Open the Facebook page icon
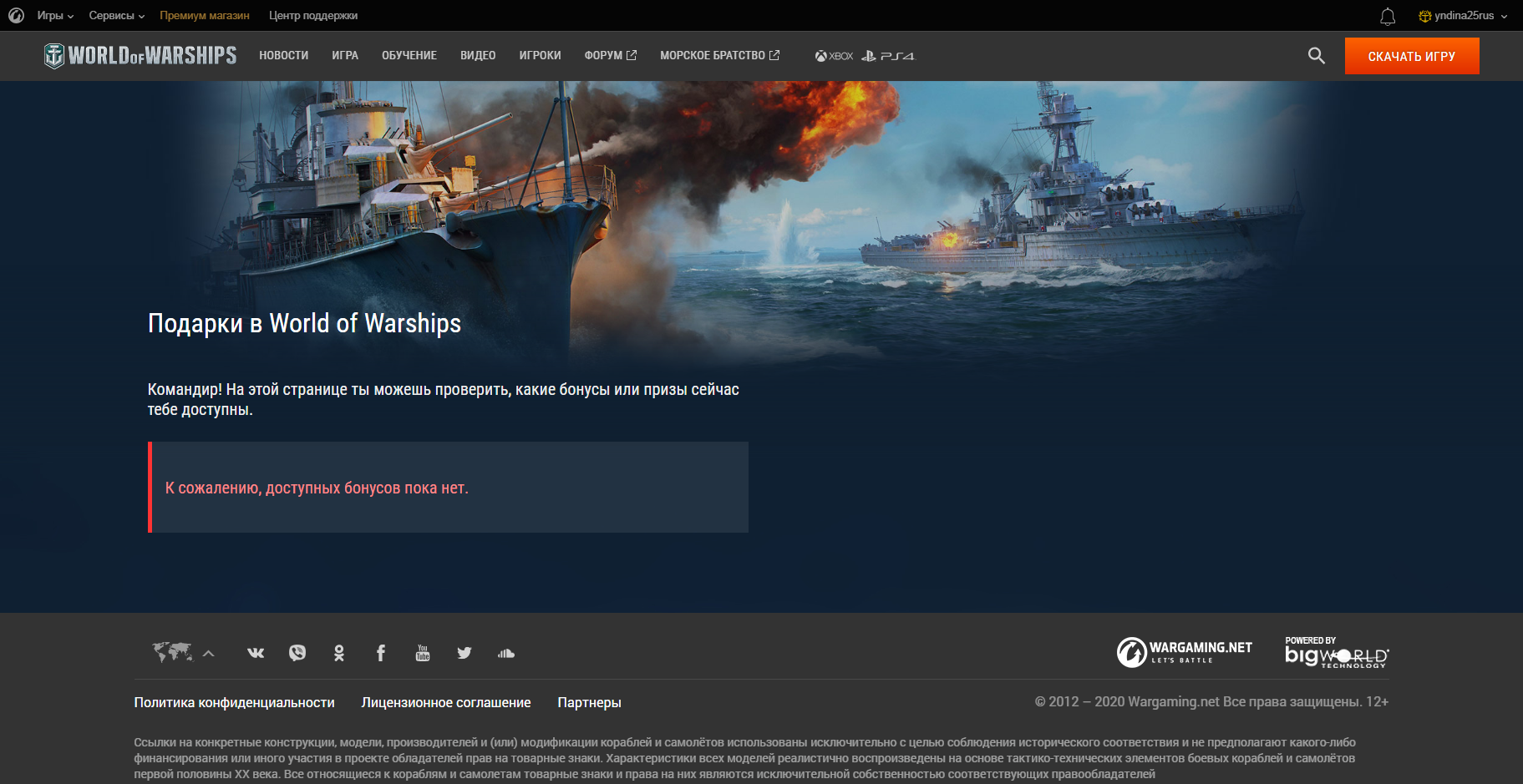 381,653
